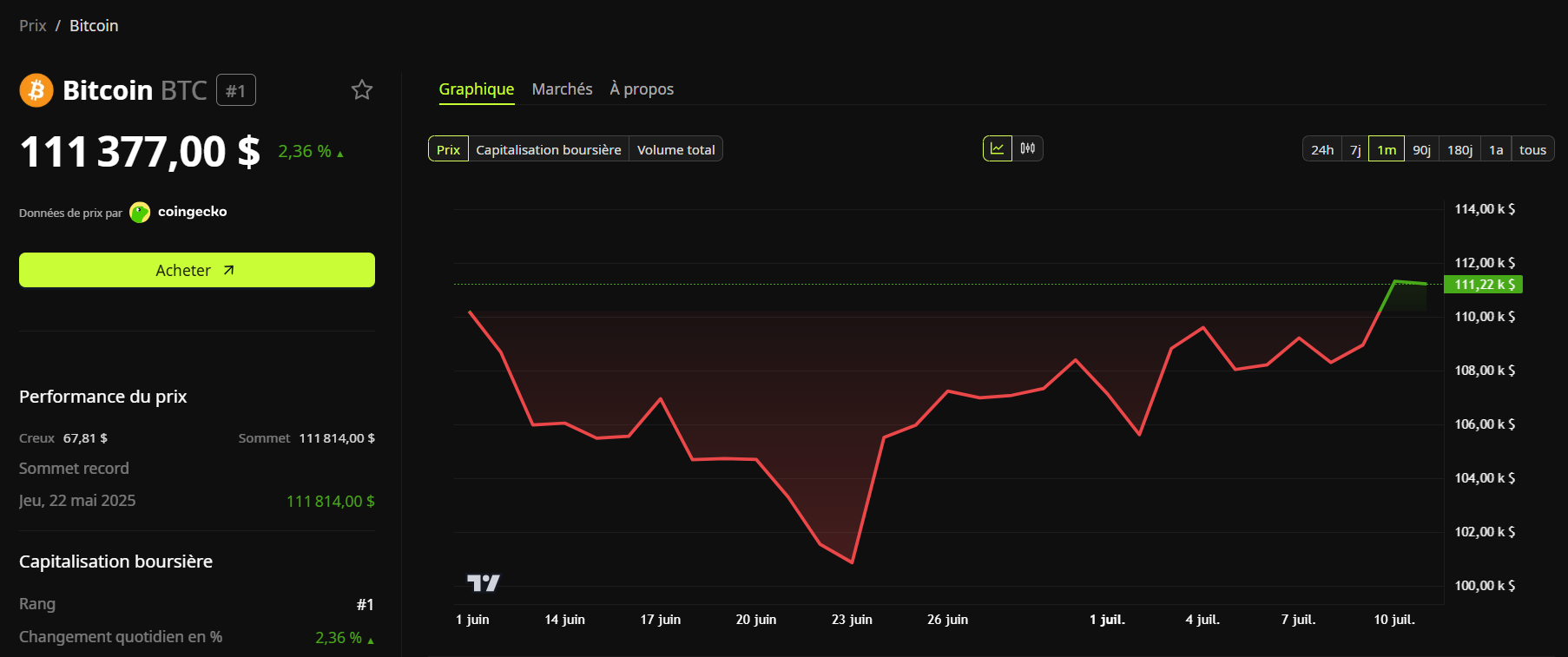Viewport: 1568px width, 657px height.
Task: Click the Bitcoin logo icon
Action: tap(36, 90)
